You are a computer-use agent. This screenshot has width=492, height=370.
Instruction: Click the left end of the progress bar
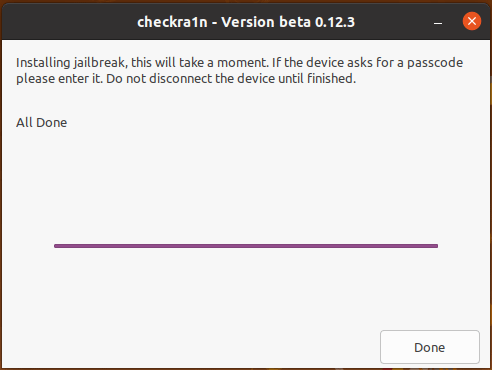[57, 246]
